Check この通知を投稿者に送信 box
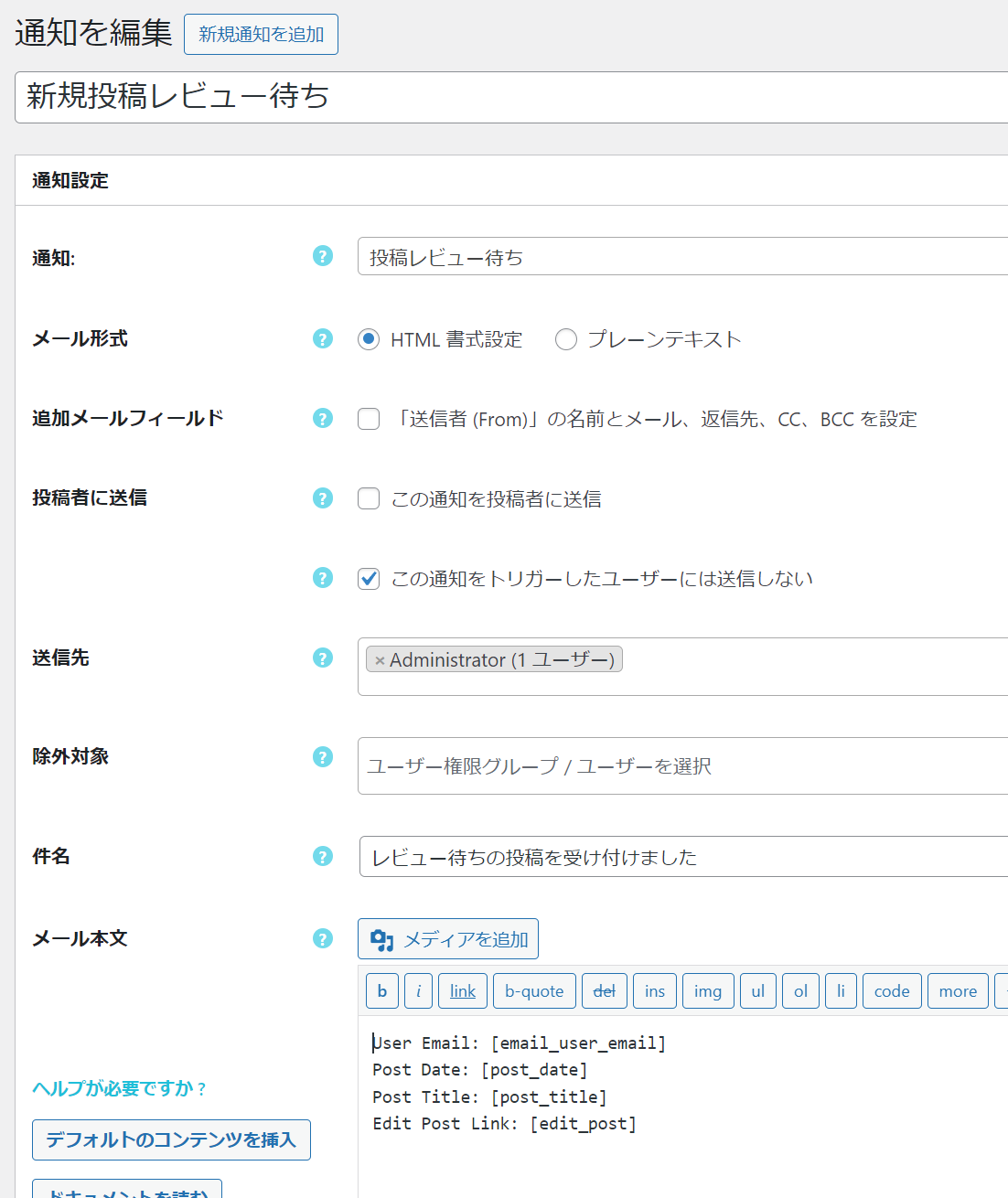Image resolution: width=1008 pixels, height=1198 pixels. click(369, 498)
